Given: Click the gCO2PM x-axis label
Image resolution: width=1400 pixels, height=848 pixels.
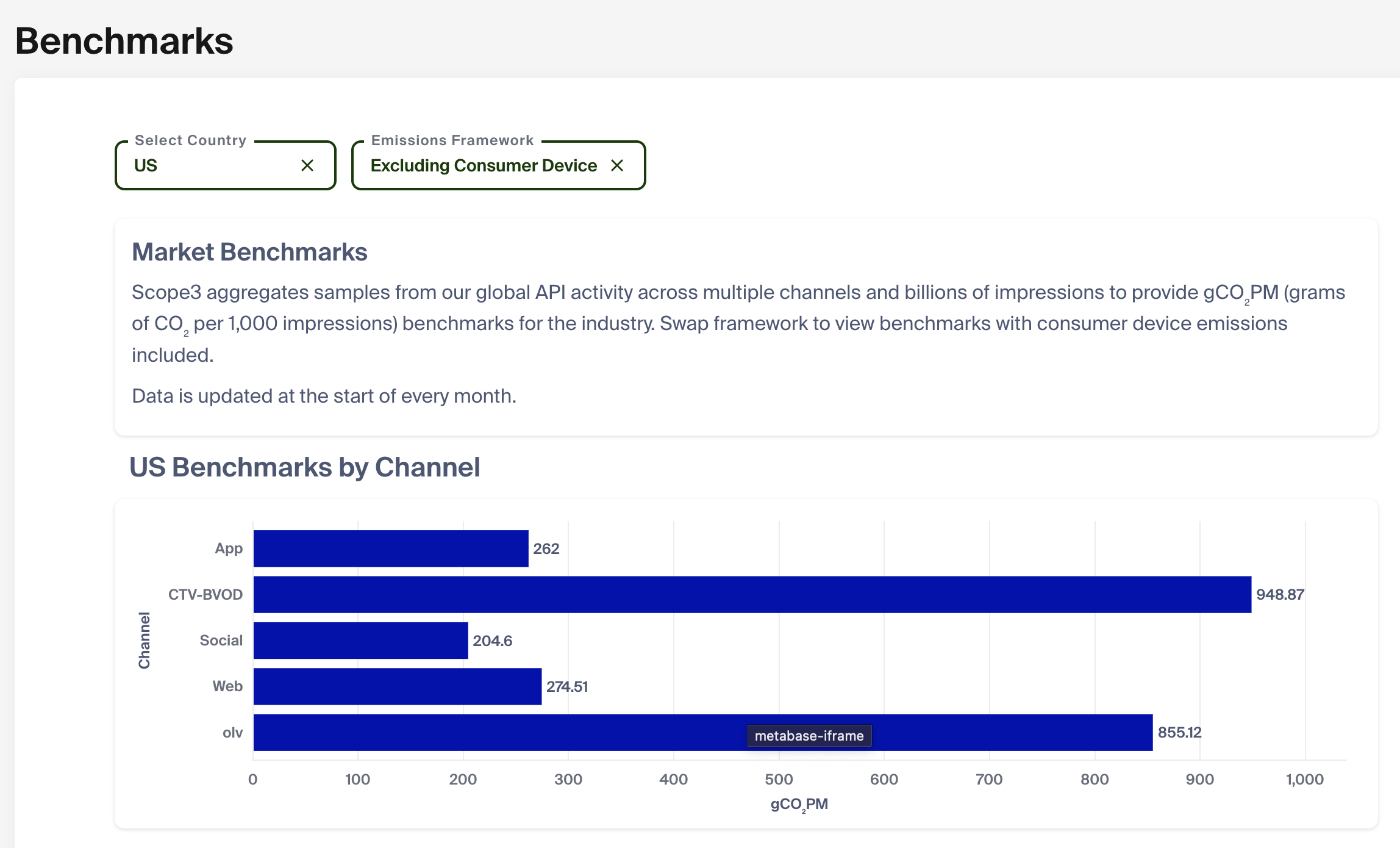Looking at the screenshot, I should coord(799,804).
